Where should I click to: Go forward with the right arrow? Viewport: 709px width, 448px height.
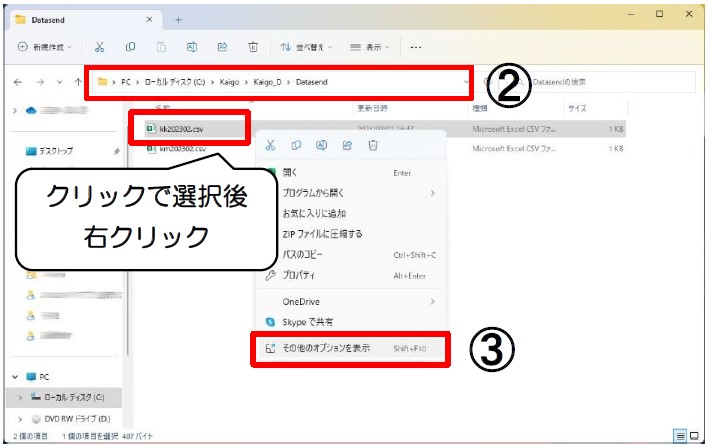click(40, 82)
